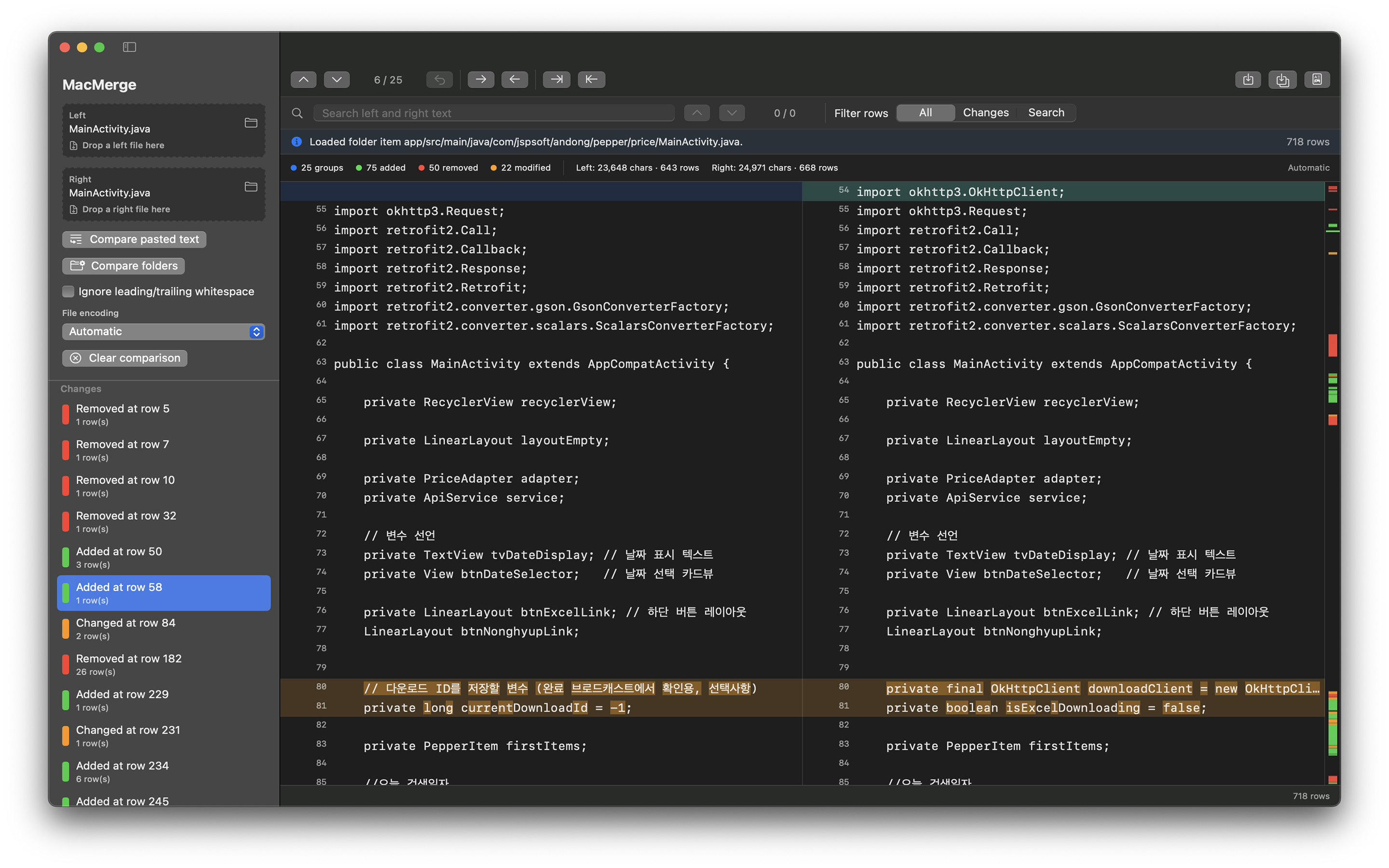Click right line 77 btnNonghyupLink
Image resolution: width=1389 pixels, height=868 pixels.
[994, 632]
